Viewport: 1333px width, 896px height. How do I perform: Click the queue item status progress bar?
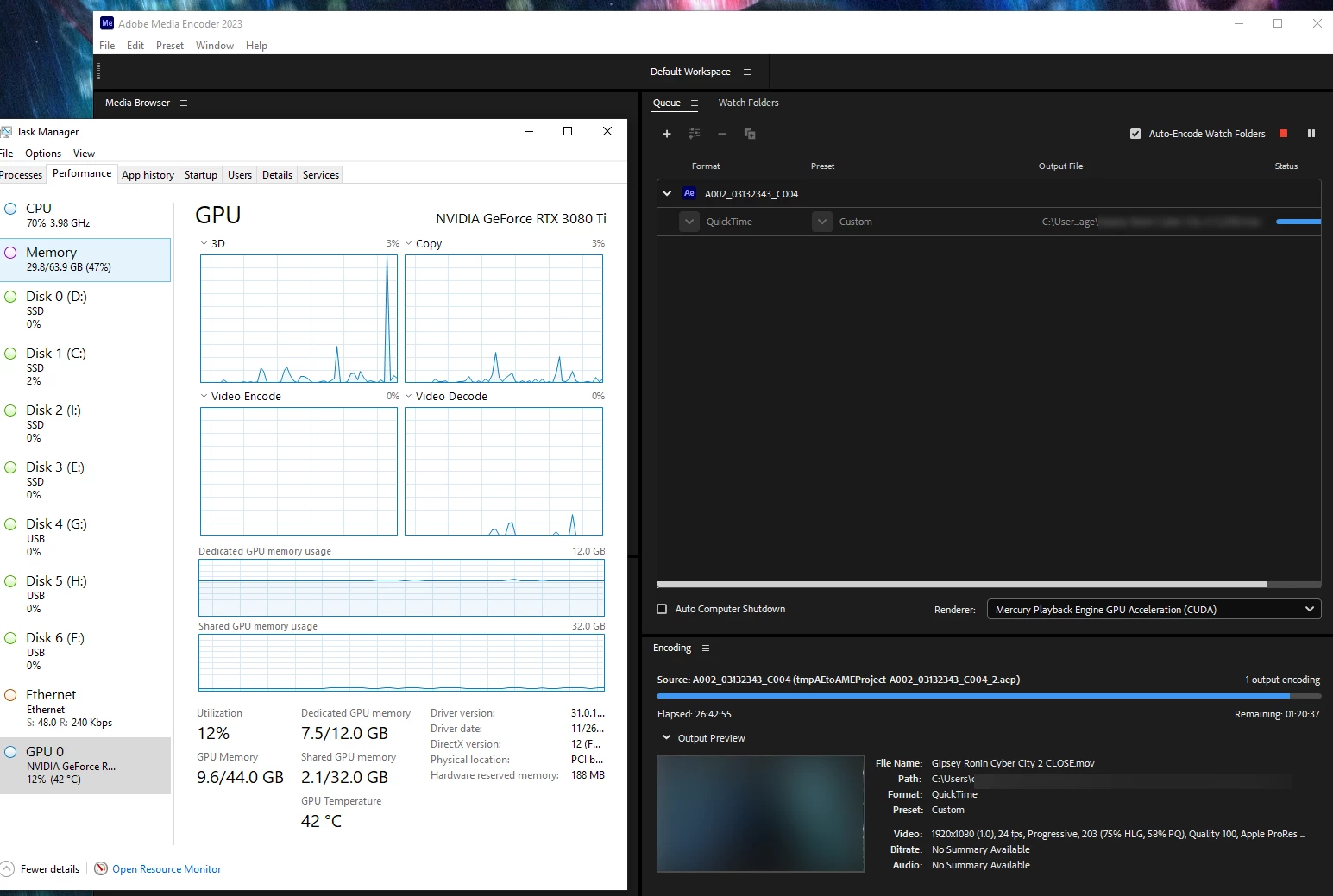tap(1298, 222)
